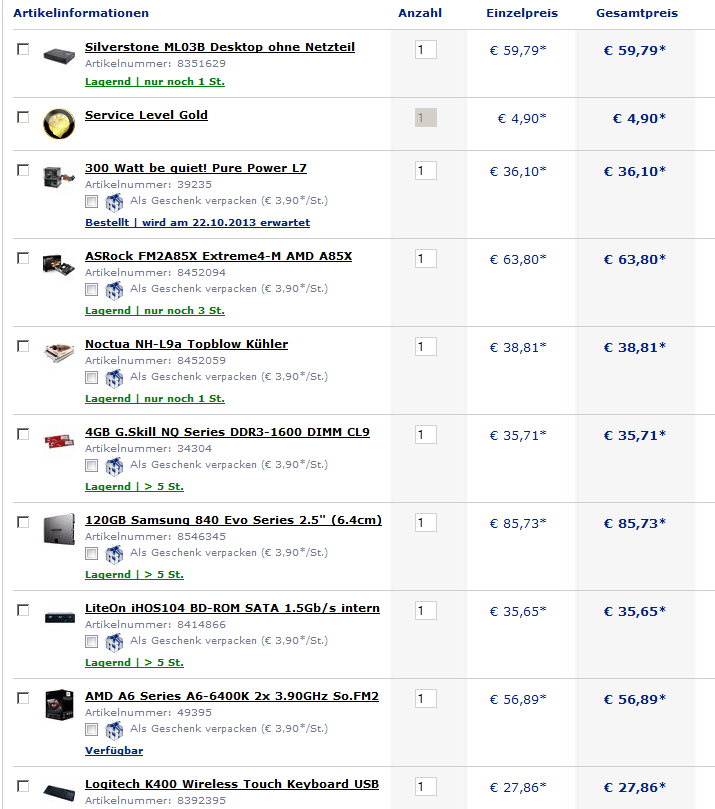Click the Logitech K400 keyboard thumbnail
715x809 pixels.
pyautogui.click(x=59, y=791)
